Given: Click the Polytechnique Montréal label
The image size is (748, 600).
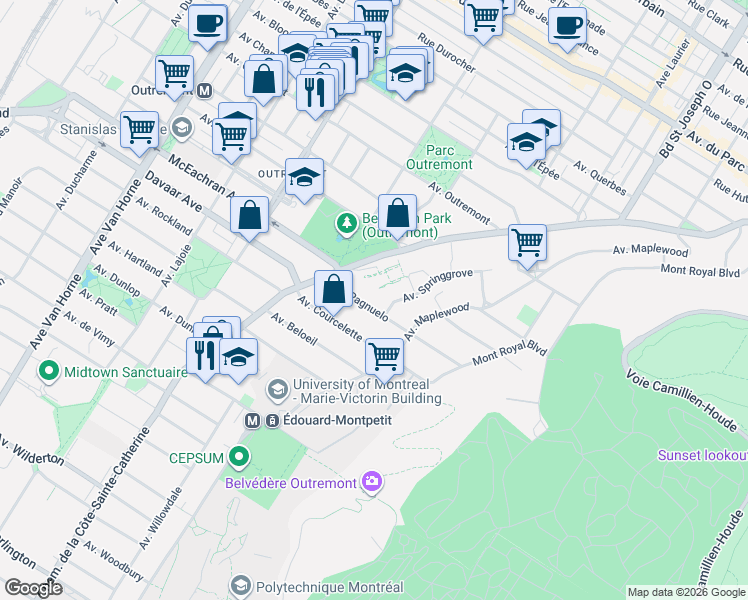Looking at the screenshot, I should [x=330, y=587].
